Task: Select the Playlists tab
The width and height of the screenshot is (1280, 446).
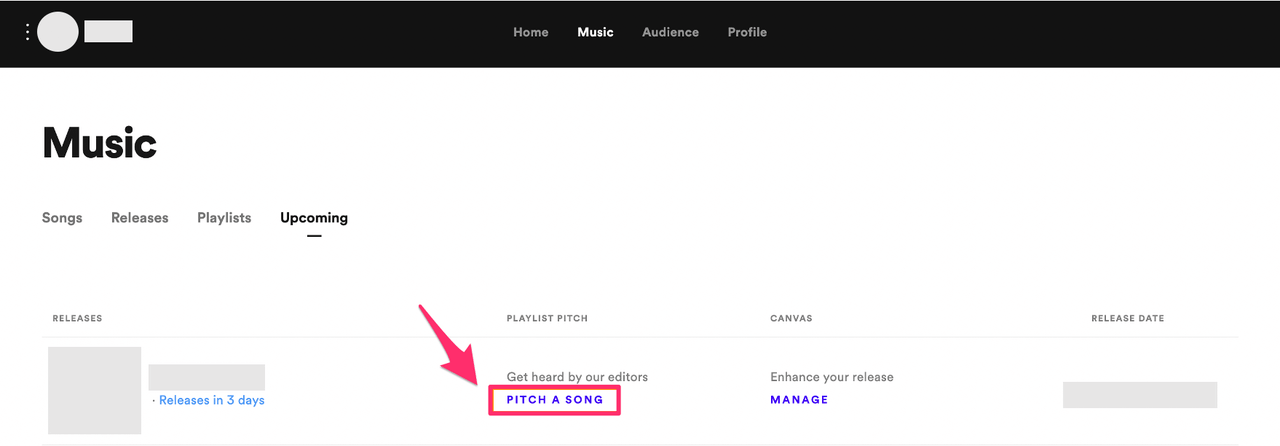Action: tap(224, 218)
